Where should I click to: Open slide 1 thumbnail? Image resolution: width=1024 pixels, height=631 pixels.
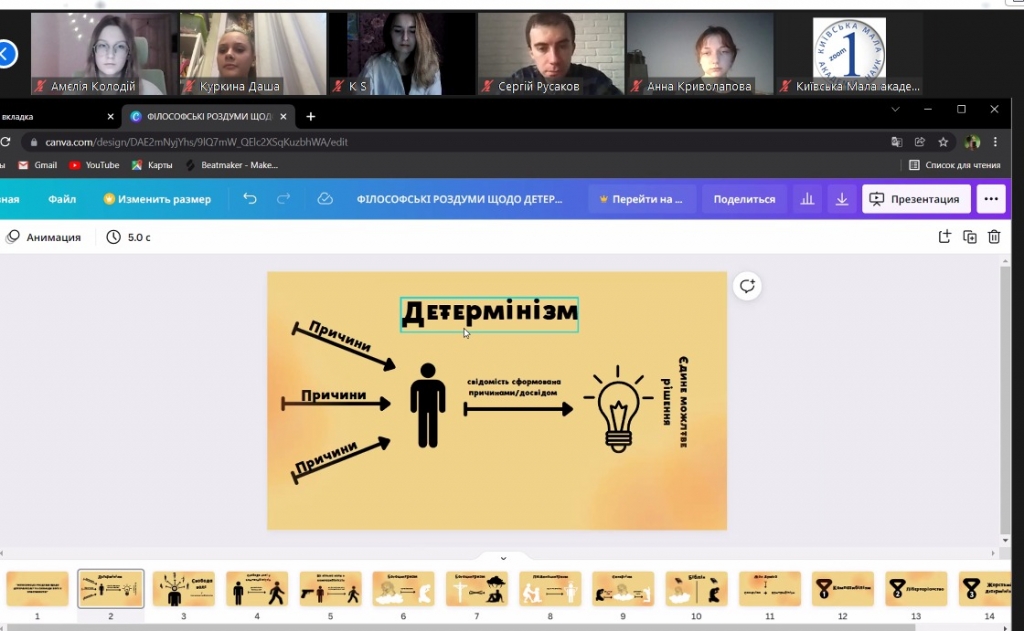point(37,589)
